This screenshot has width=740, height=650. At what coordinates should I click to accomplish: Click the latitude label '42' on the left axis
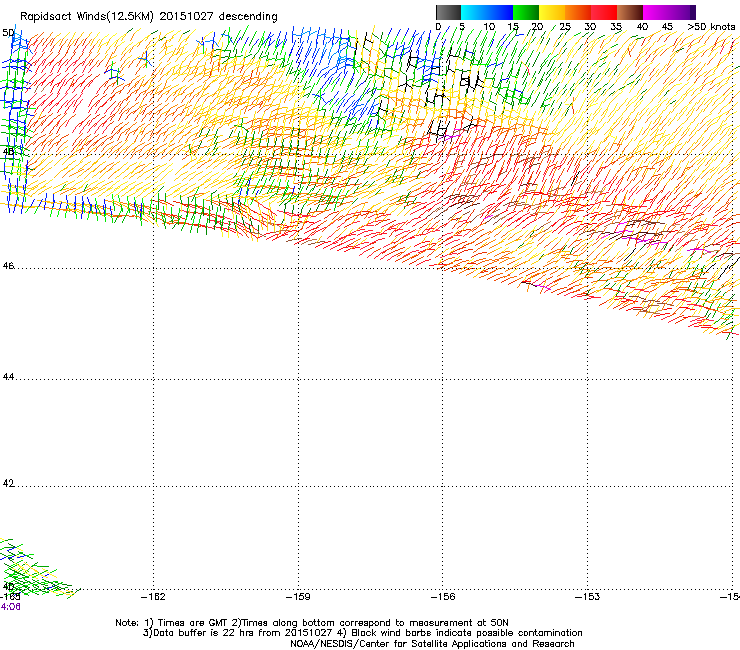(8, 483)
